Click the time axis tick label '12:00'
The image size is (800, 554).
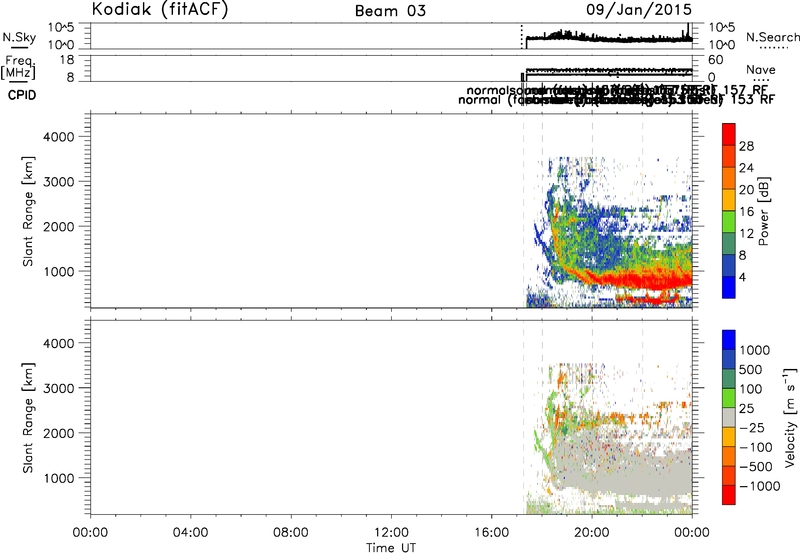coord(391,533)
